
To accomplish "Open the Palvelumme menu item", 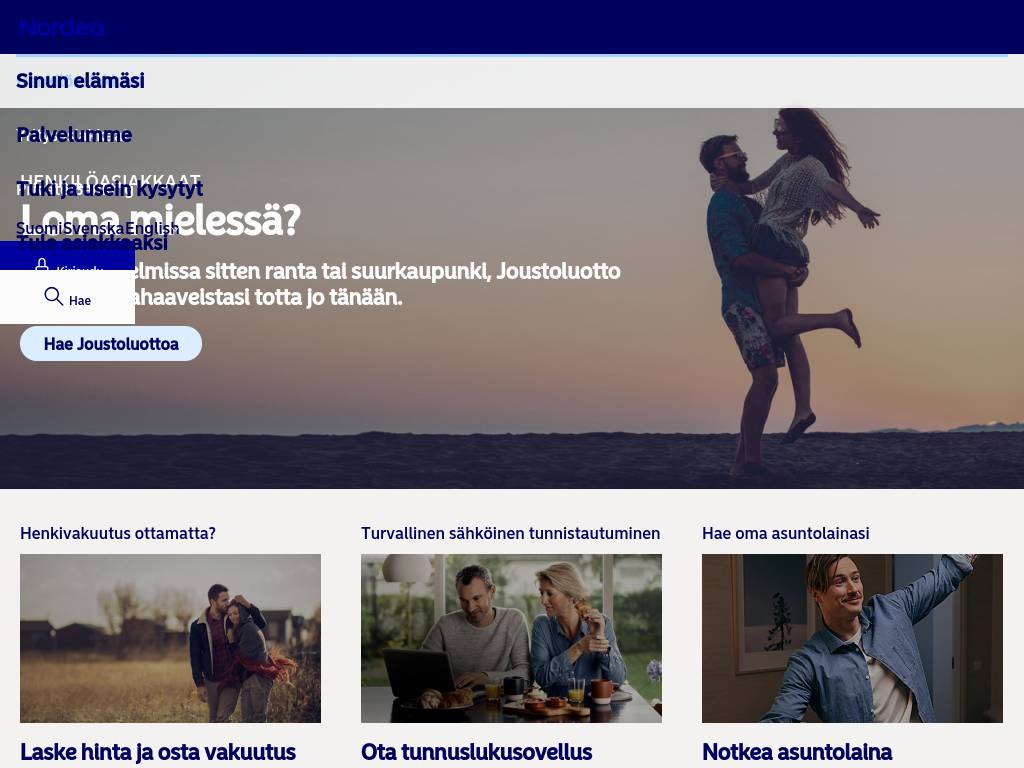I will pos(74,135).
